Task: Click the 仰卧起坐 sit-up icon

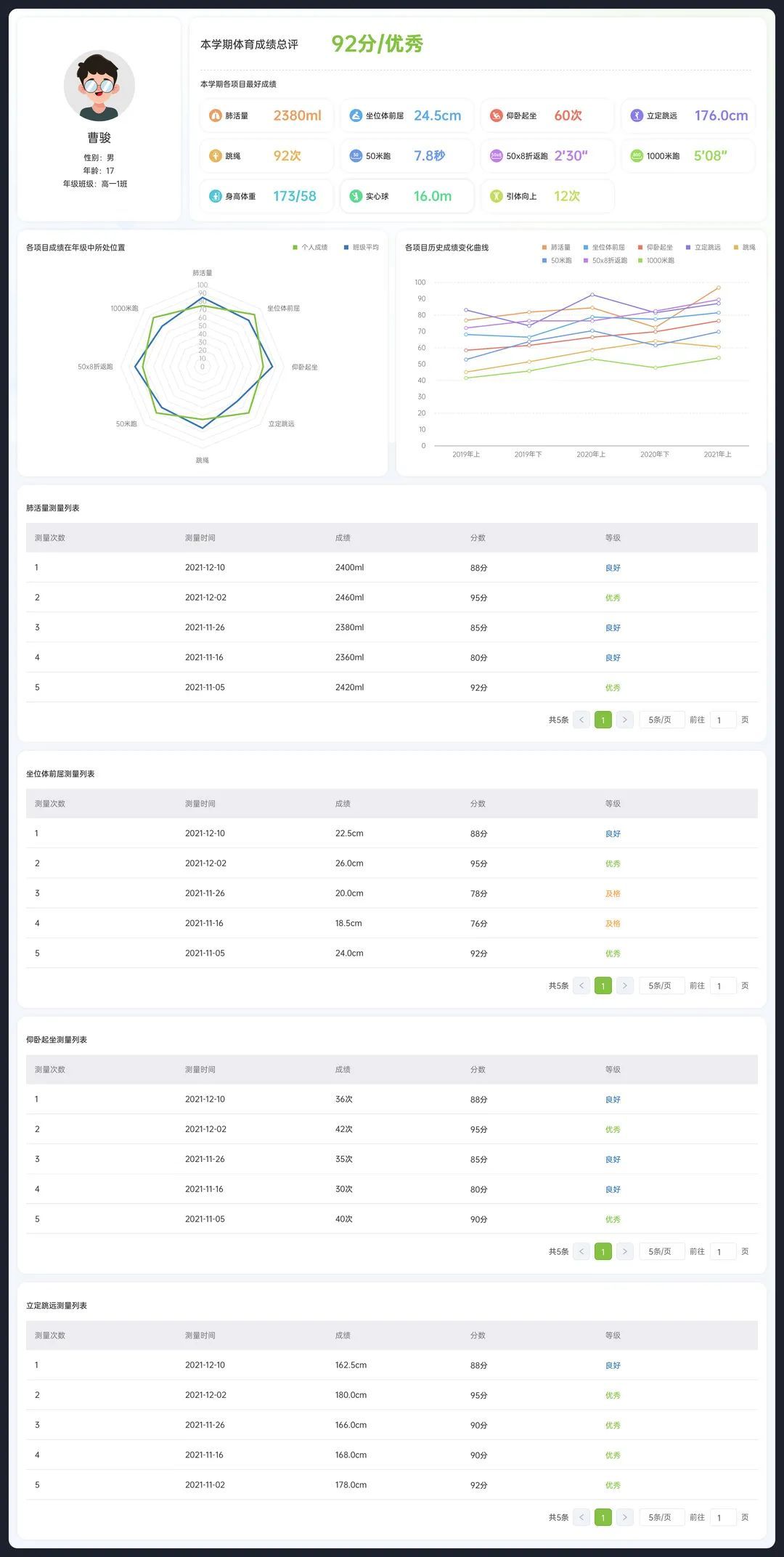Action: pyautogui.click(x=496, y=115)
